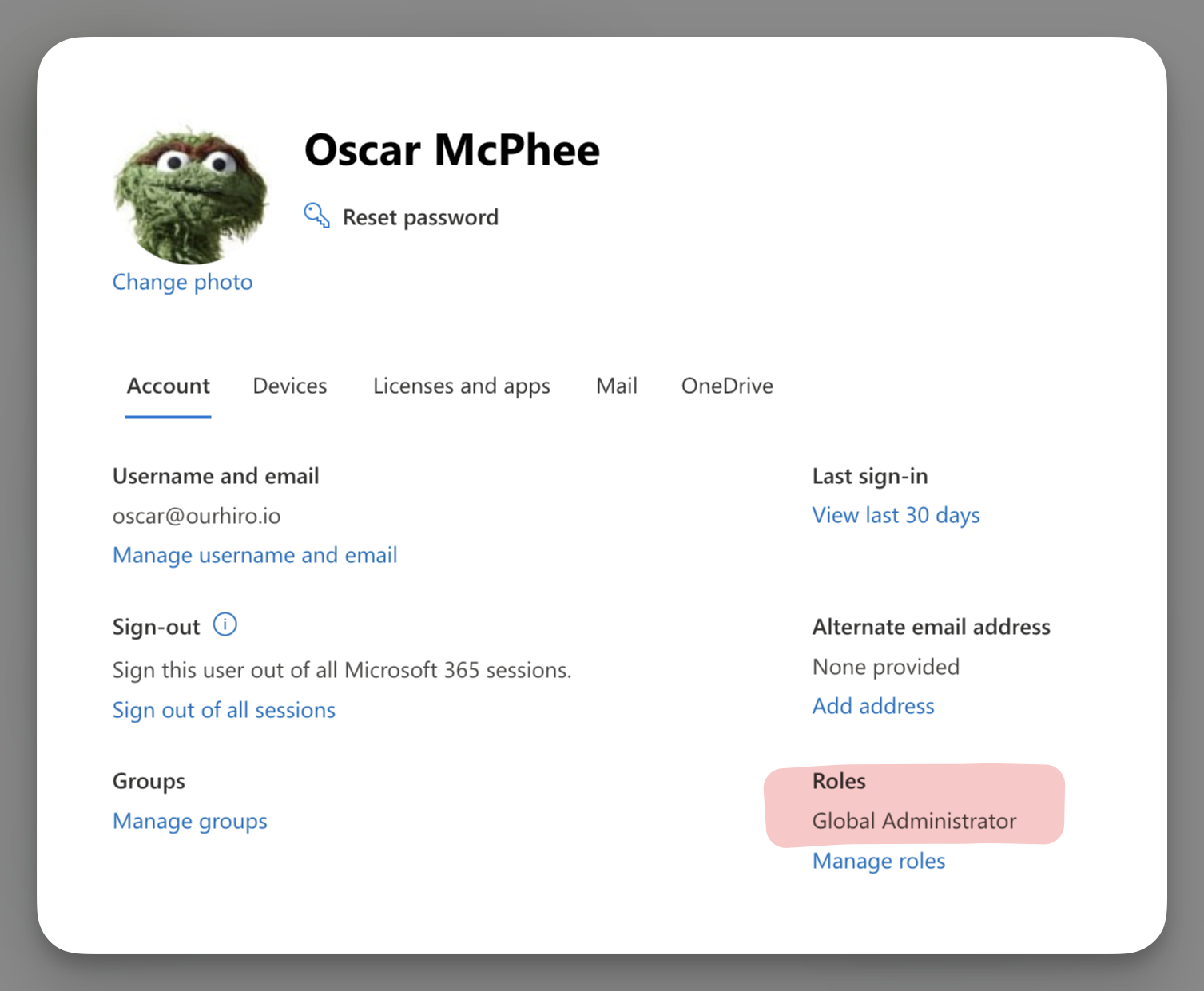Image resolution: width=1204 pixels, height=991 pixels.
Task: Click Sign out of all sessions
Action: [224, 710]
